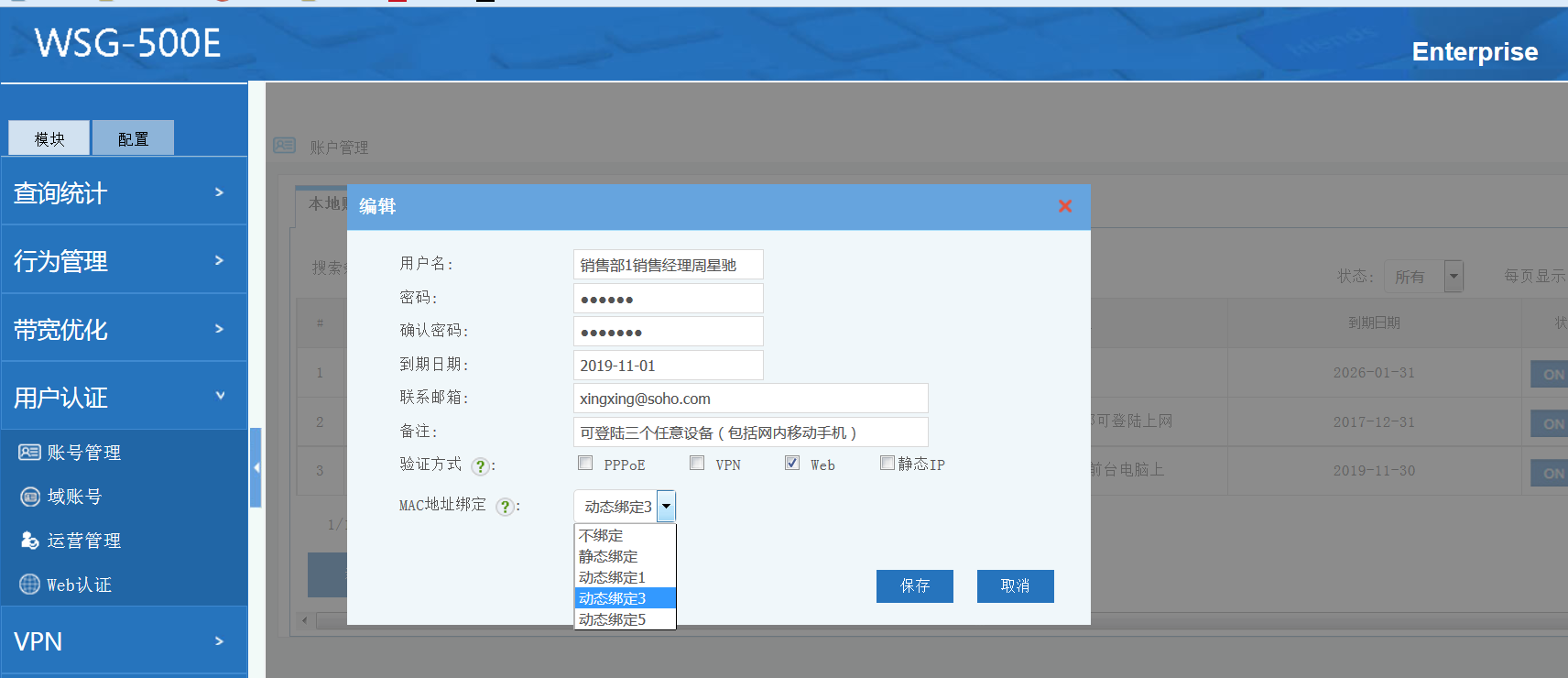Click the 取消 button
This screenshot has width=1568, height=678.
1015,586
